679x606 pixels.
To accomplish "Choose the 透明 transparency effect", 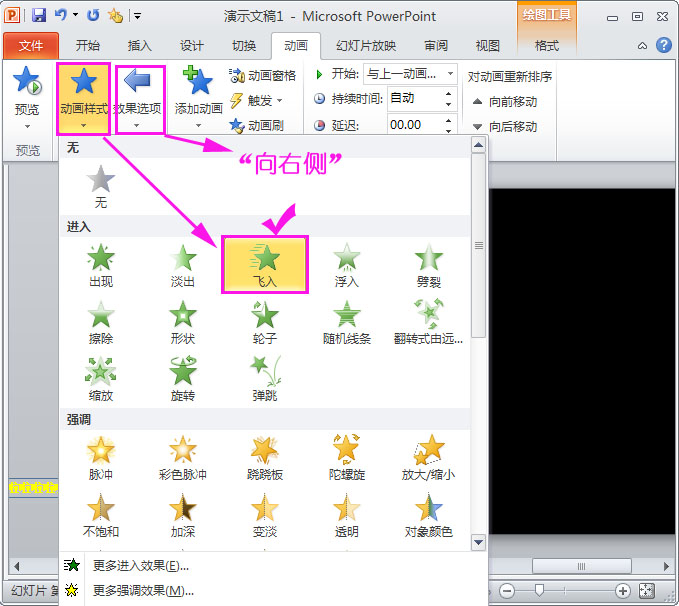I will coord(346,515).
